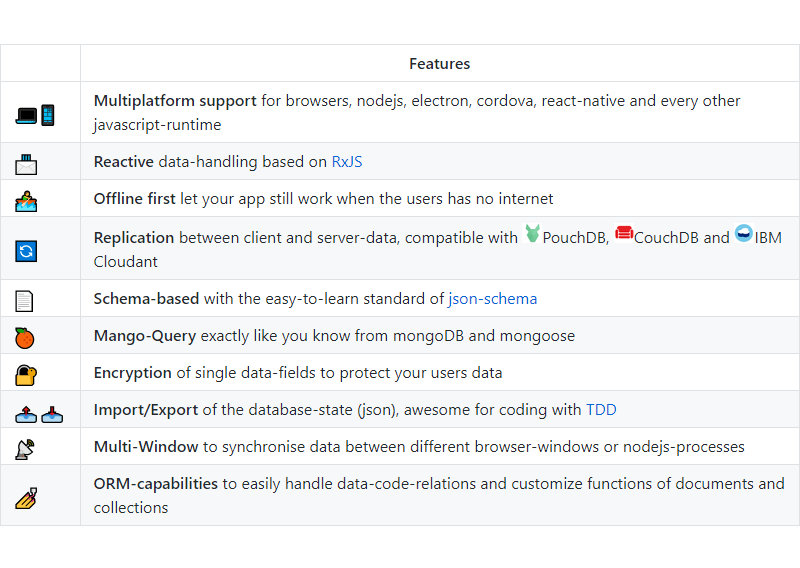Click the Offline first inbox icon
The width and height of the screenshot is (800, 568).
[x=26, y=200]
